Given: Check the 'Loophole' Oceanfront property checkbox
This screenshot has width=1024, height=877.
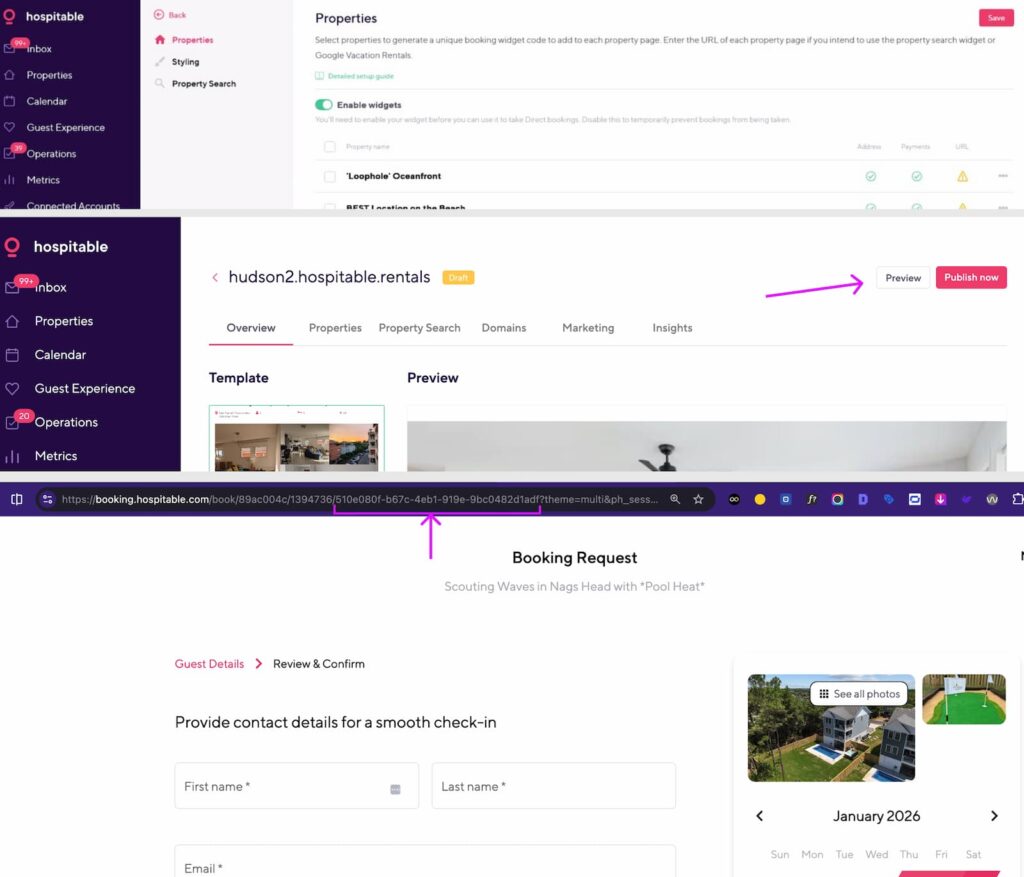Looking at the screenshot, I should [x=330, y=176].
